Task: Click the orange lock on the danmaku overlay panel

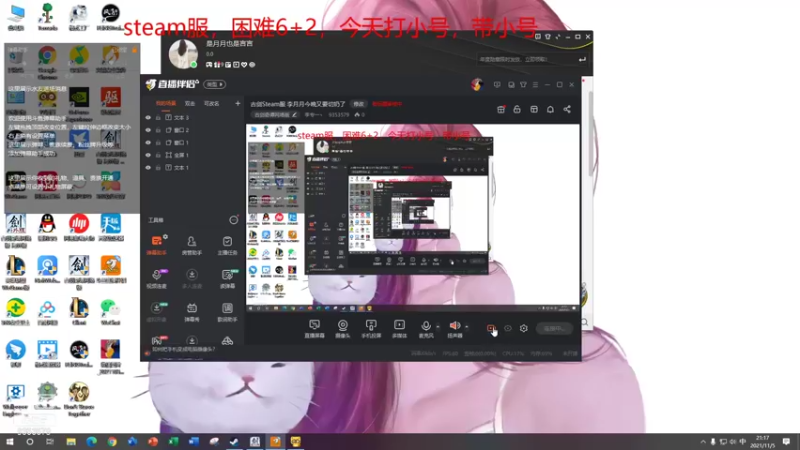Action: [x=135, y=49]
